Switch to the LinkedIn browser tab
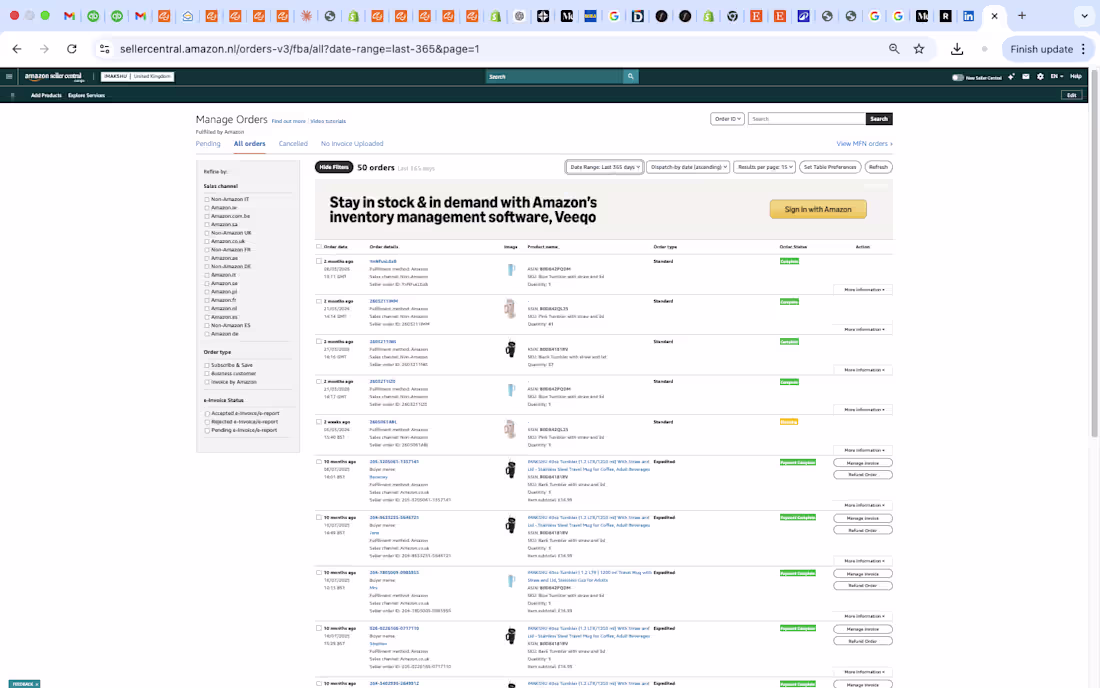This screenshot has width=1100, height=688. coord(968,15)
